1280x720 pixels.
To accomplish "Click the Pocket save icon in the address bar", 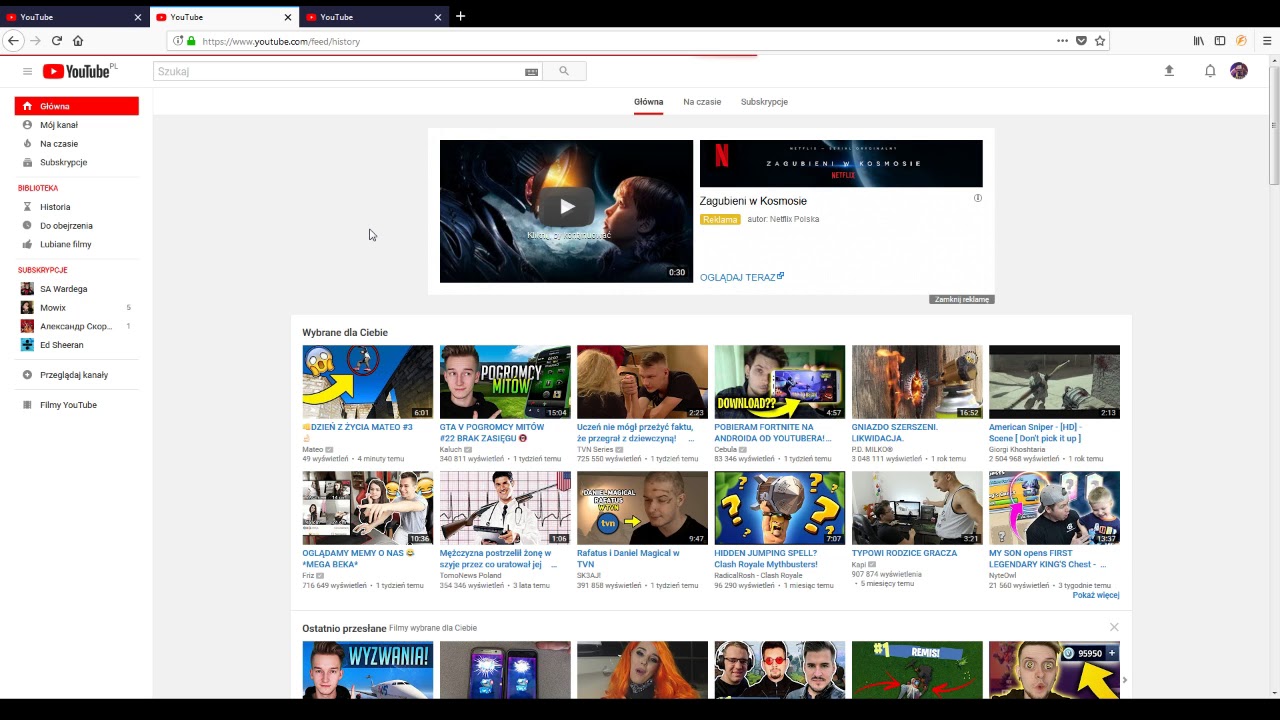I will coord(1081,41).
